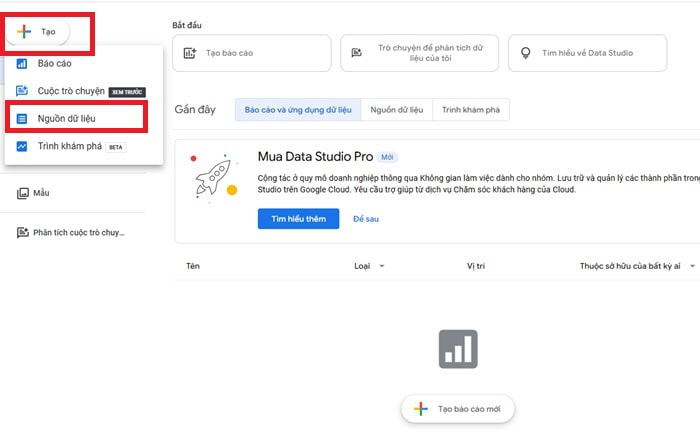Open Mẫu templates icon in sidebar
The image size is (700, 441).
[22, 193]
